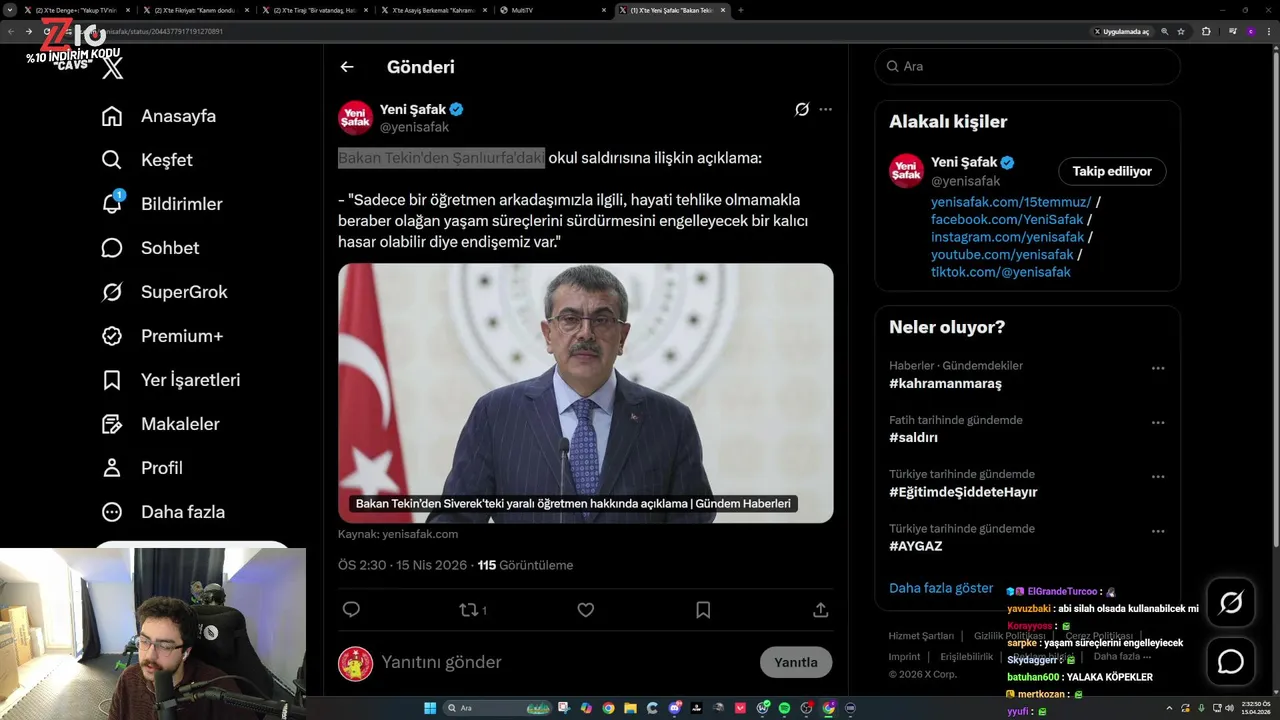Like the post with heart icon
The width and height of the screenshot is (1280, 720).
(x=586, y=609)
